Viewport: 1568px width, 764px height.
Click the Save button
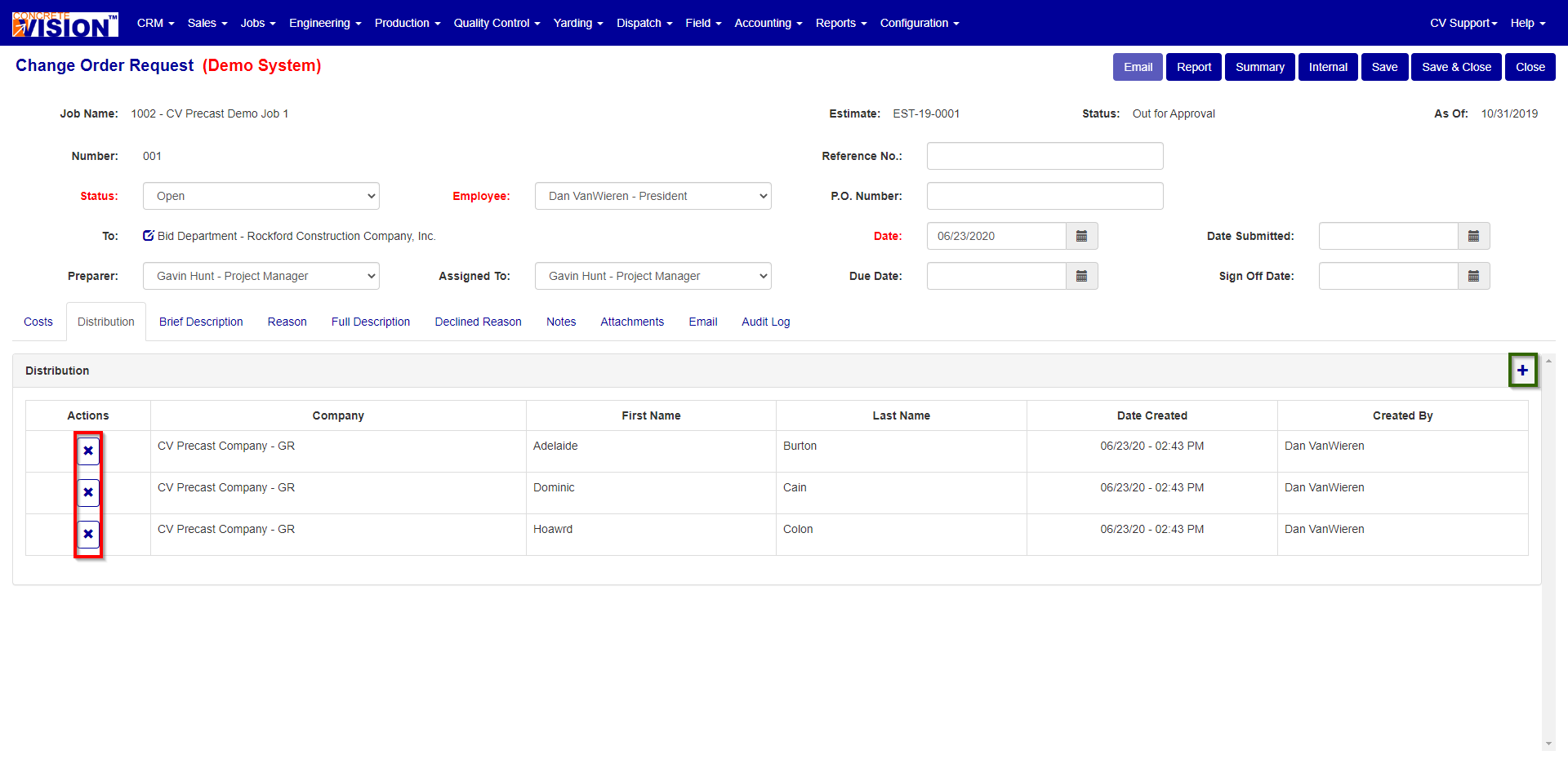1385,67
